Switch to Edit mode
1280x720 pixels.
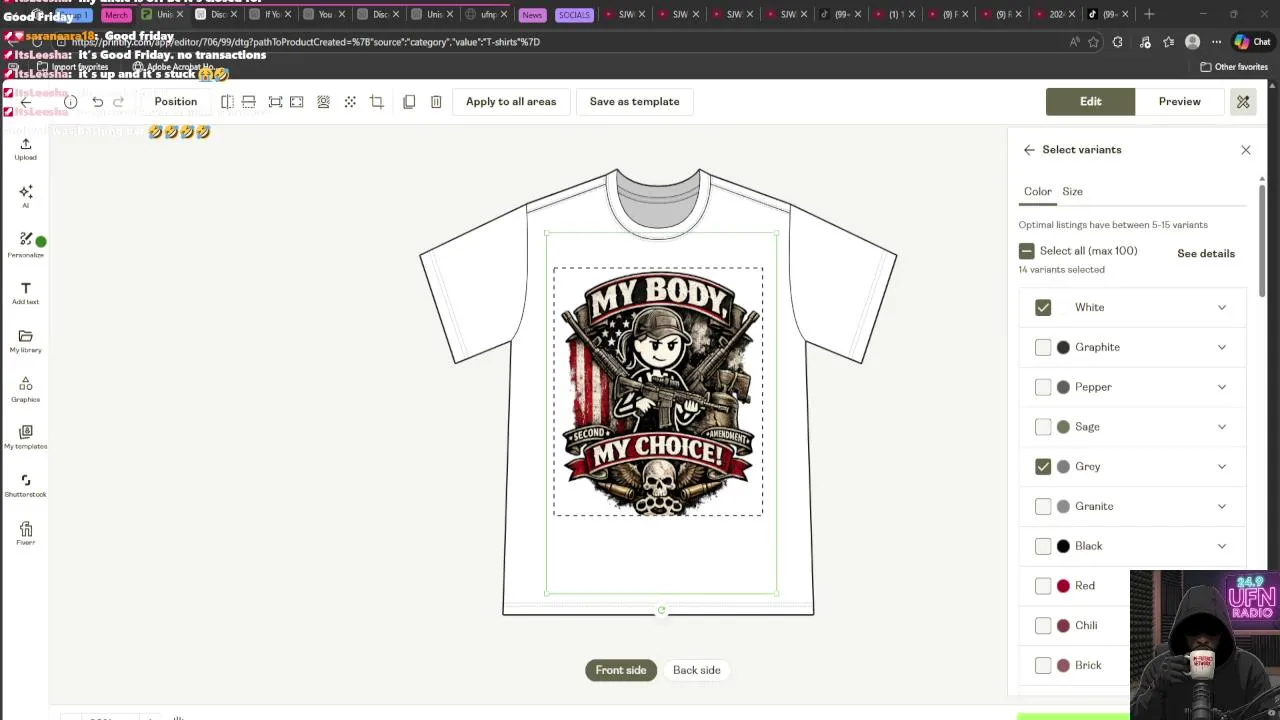(1090, 102)
